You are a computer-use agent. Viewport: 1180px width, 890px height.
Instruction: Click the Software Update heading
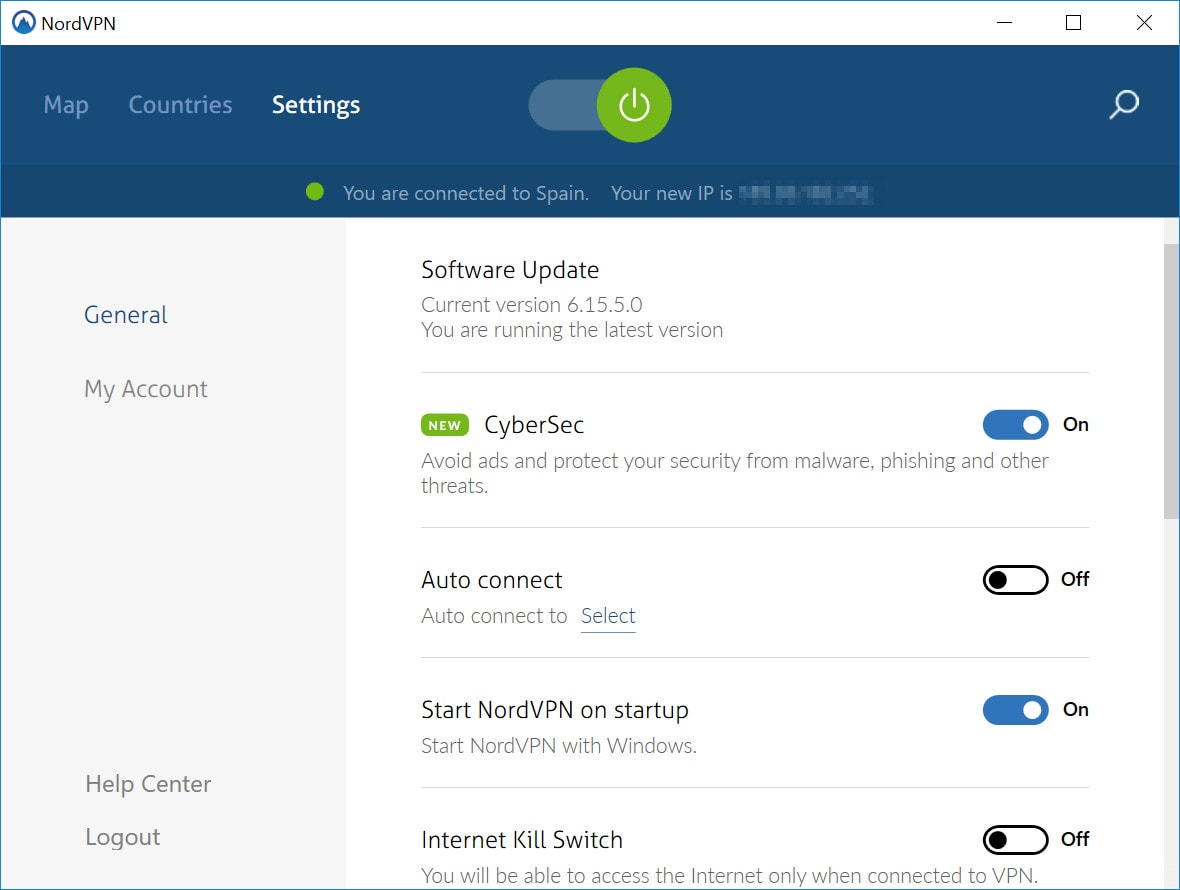[510, 269]
